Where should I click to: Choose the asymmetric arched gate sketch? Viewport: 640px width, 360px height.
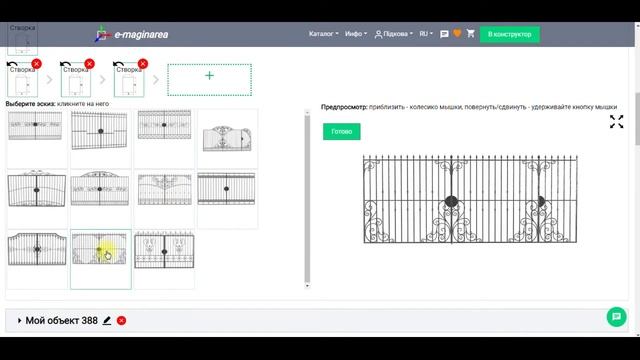tap(227, 139)
